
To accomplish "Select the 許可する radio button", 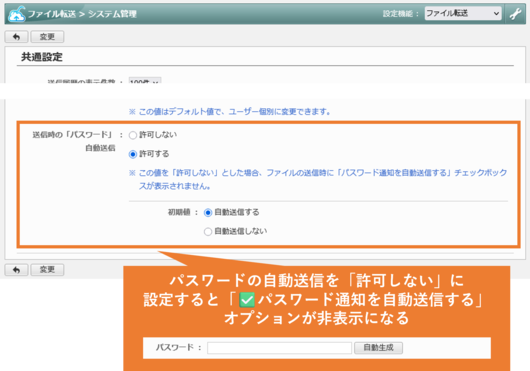I will (x=133, y=154).
